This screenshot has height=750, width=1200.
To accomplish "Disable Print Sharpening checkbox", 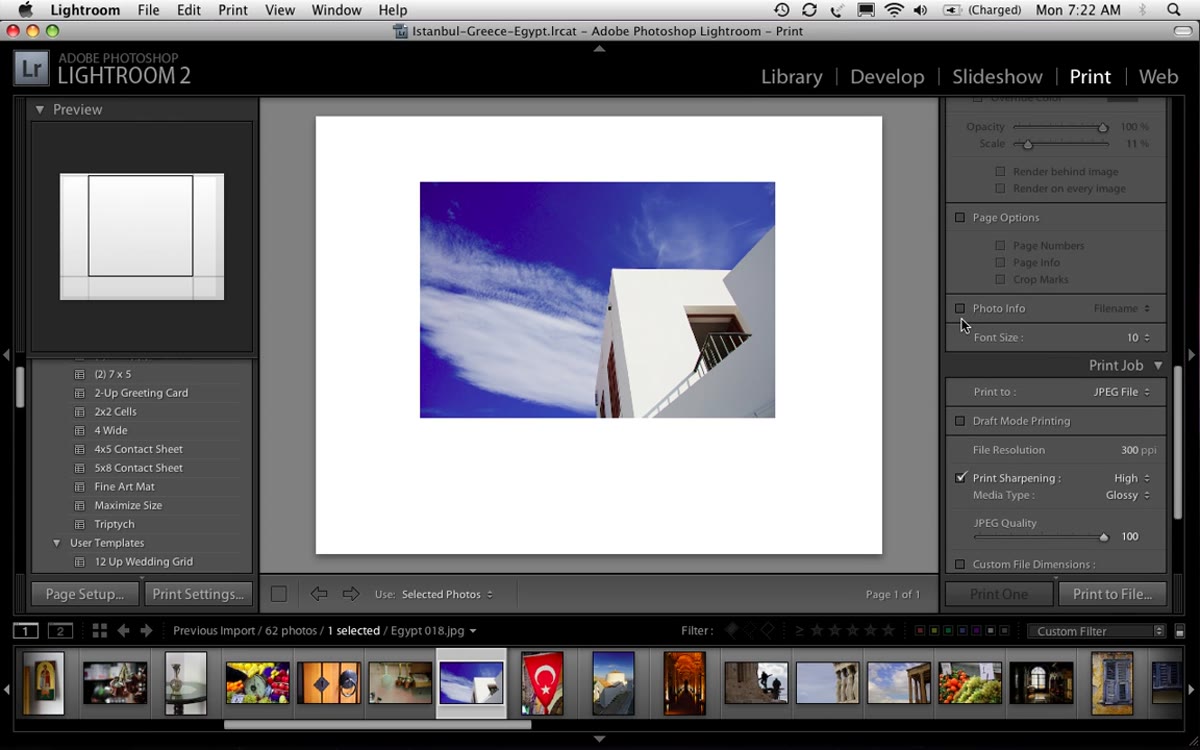I will click(x=960, y=478).
